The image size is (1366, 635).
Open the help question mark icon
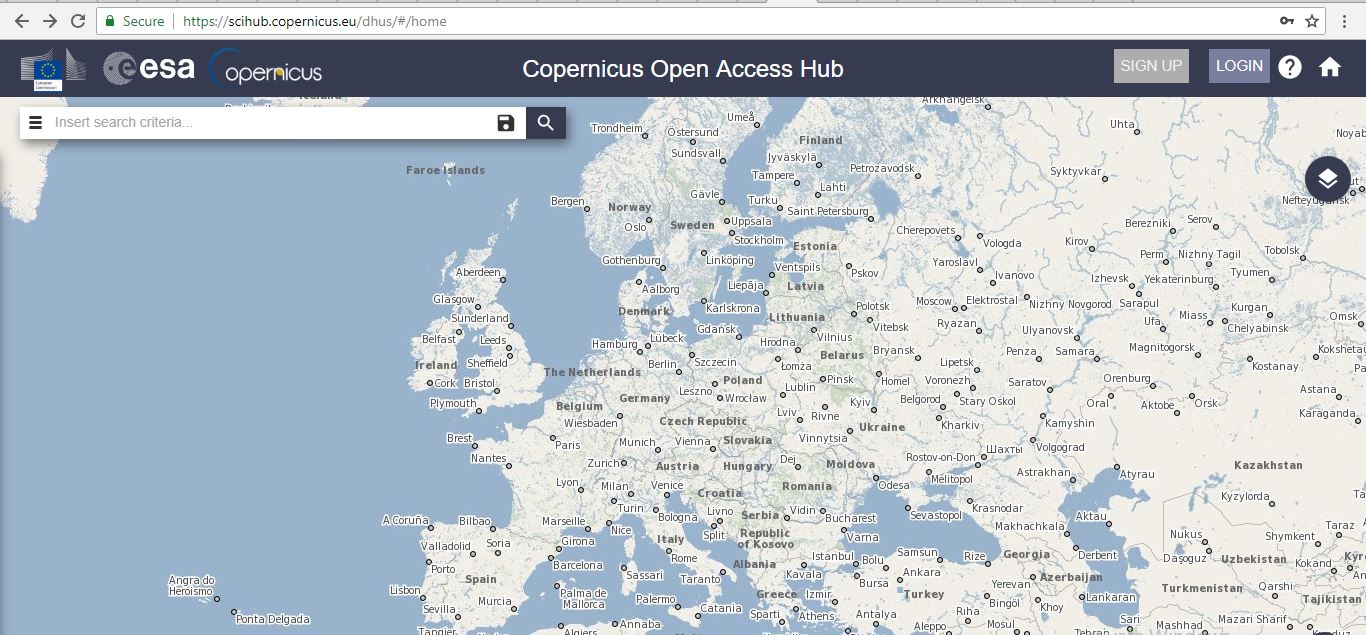pos(1290,67)
